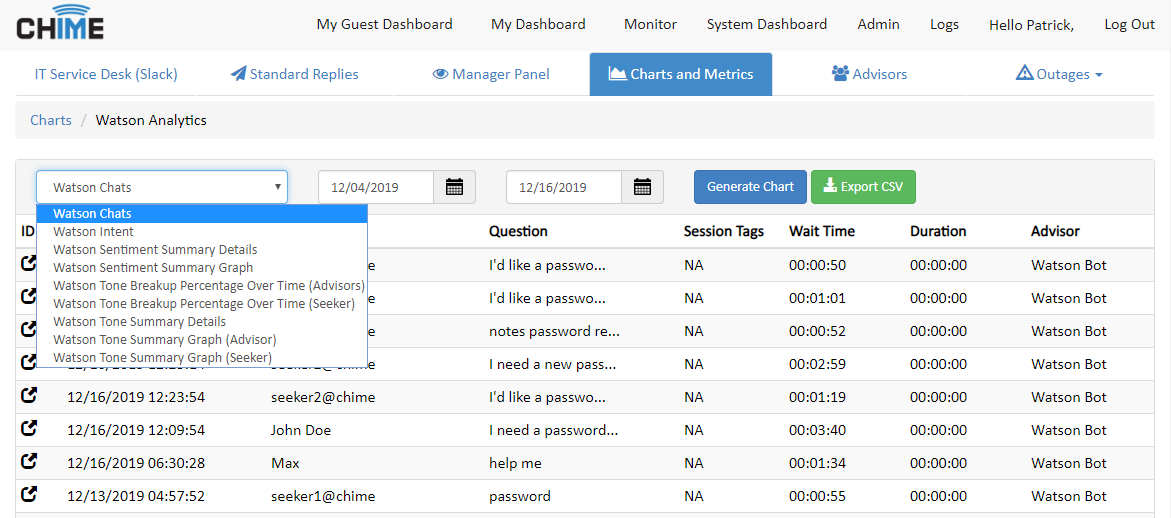
Task: Click Hello Patrick user link
Action: click(1031, 25)
